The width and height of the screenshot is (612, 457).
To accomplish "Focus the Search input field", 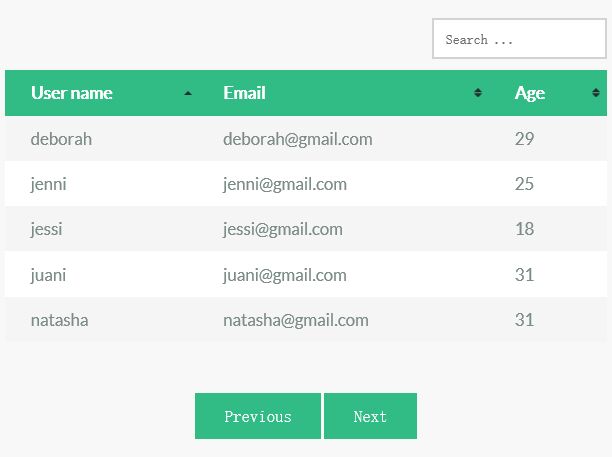I will (519, 39).
